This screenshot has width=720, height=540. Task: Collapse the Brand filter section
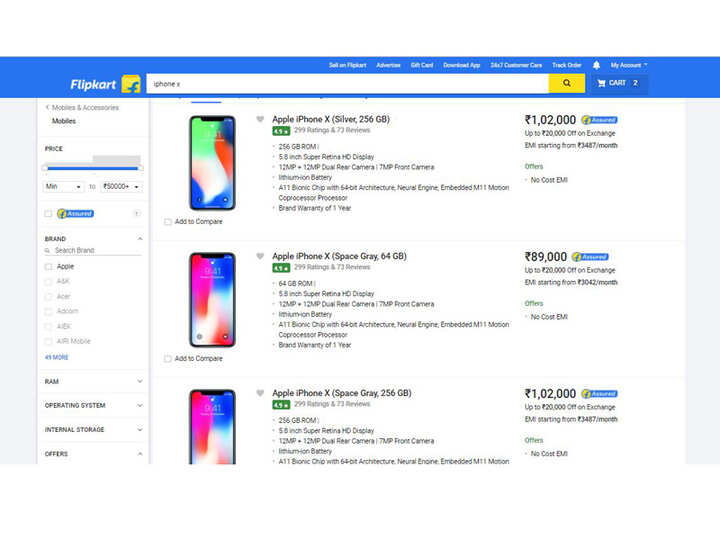point(140,239)
